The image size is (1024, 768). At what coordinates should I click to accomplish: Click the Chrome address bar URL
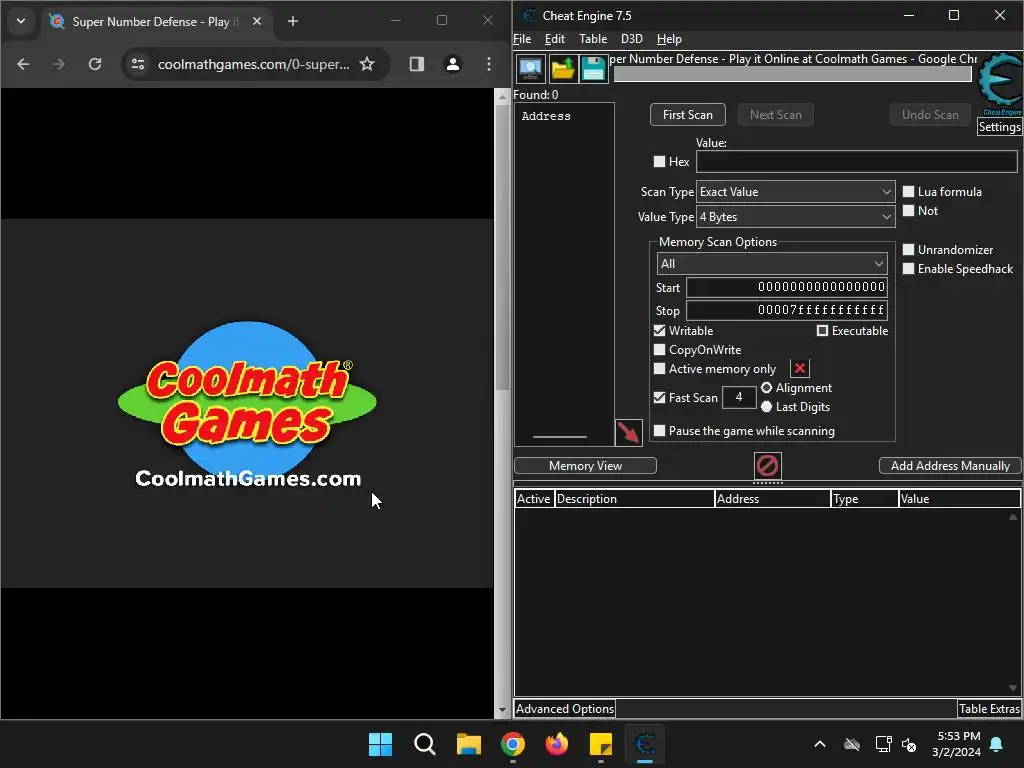coord(253,64)
